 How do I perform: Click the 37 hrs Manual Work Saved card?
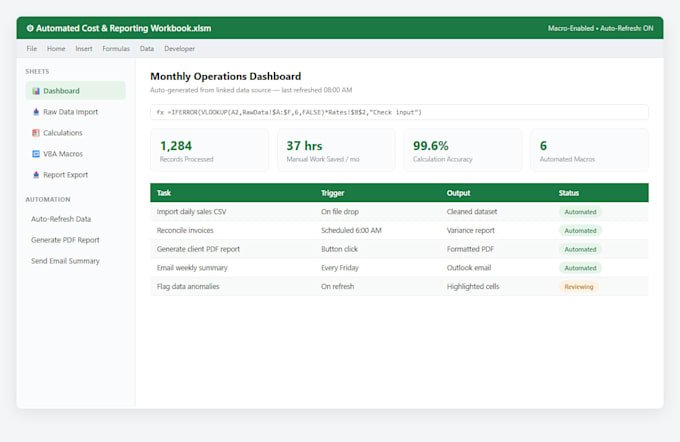[x=336, y=150]
